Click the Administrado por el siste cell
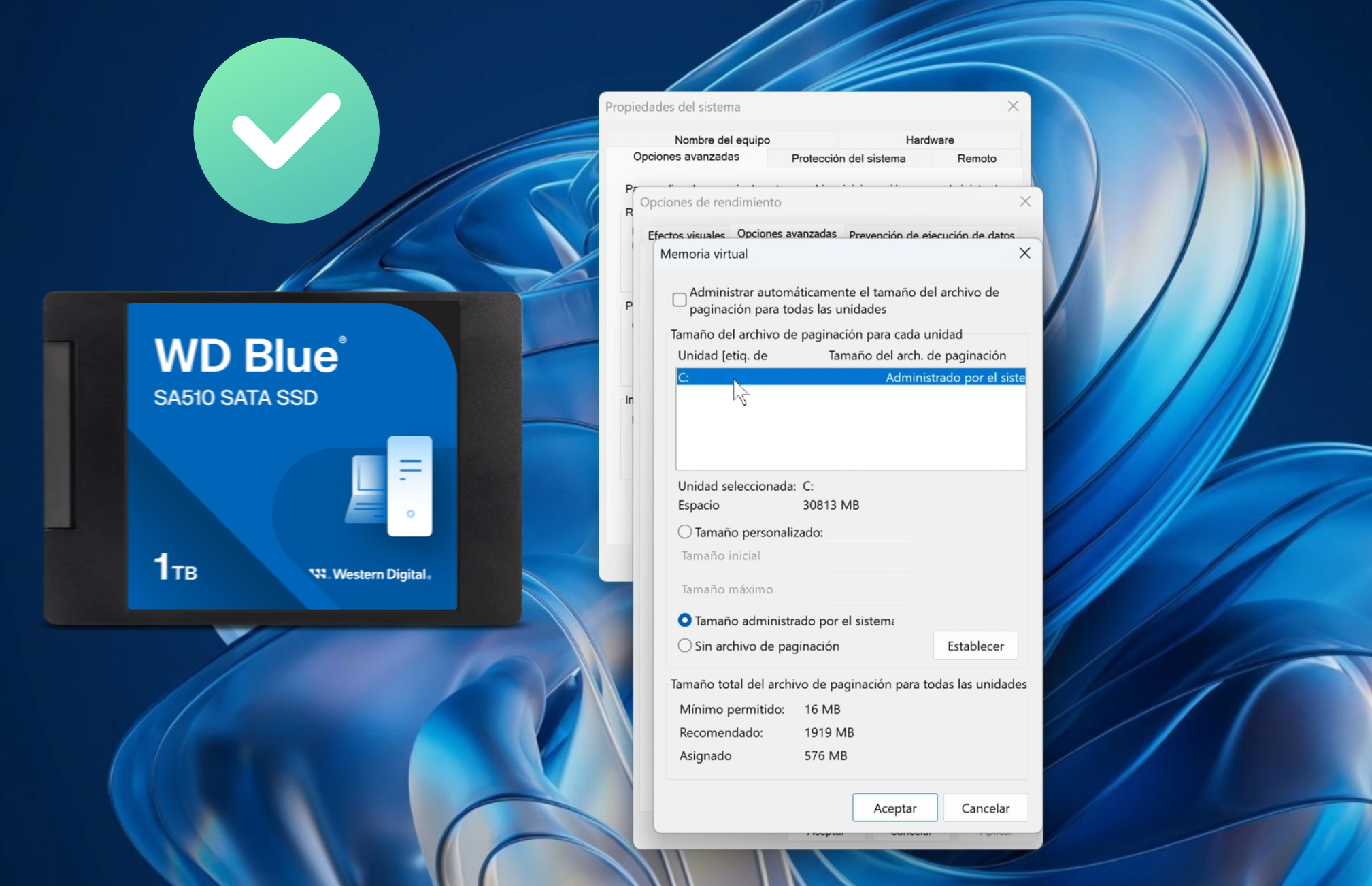Image resolution: width=1372 pixels, height=886 pixels. pyautogui.click(x=955, y=377)
